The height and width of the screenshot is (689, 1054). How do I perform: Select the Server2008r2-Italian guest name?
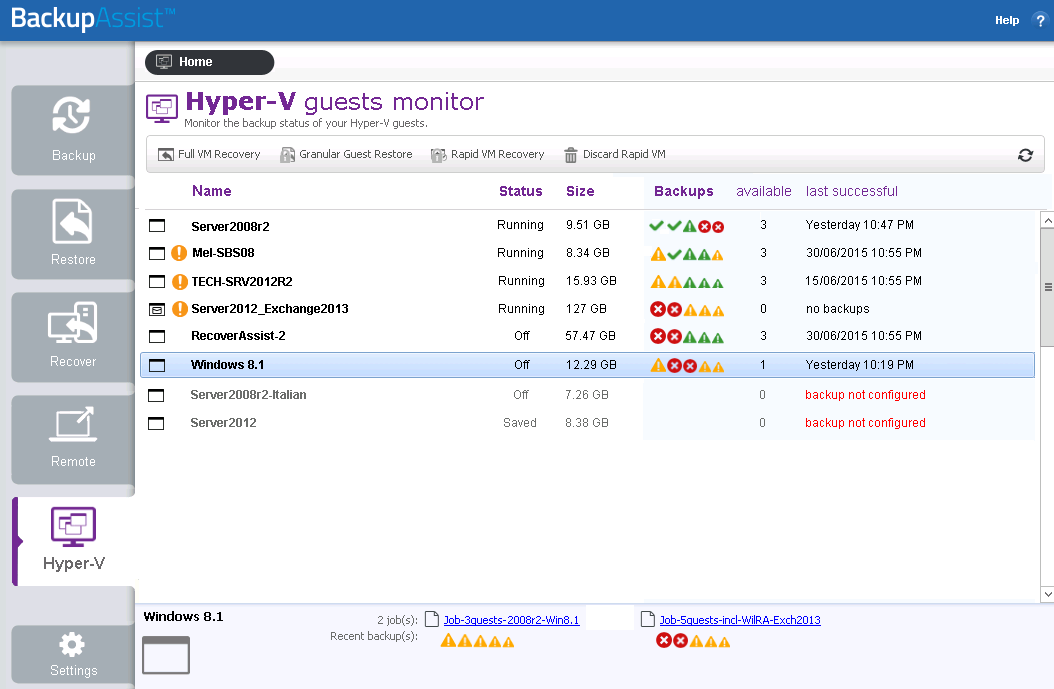[248, 395]
